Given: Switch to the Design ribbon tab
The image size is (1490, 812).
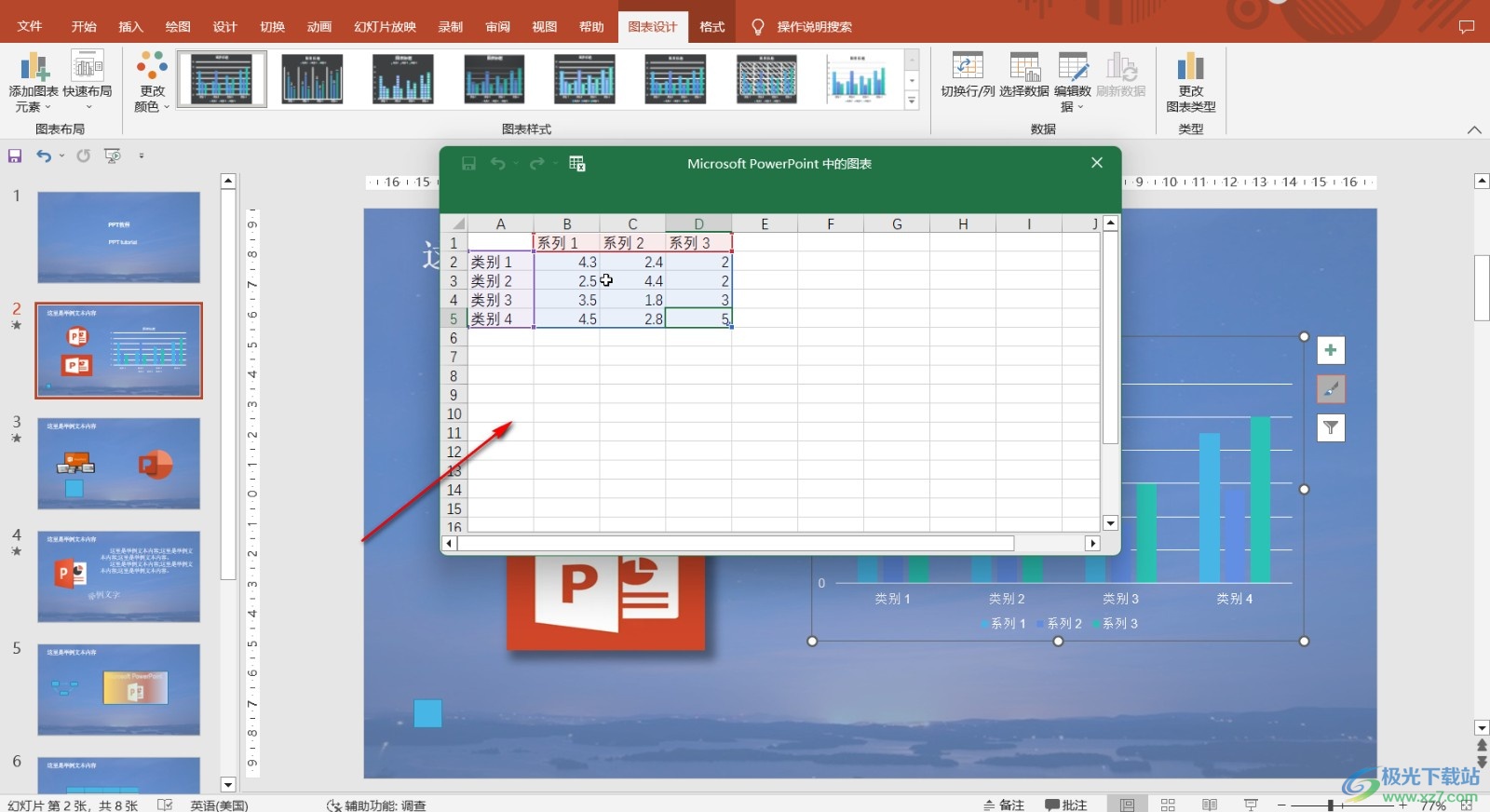Looking at the screenshot, I should [x=224, y=26].
